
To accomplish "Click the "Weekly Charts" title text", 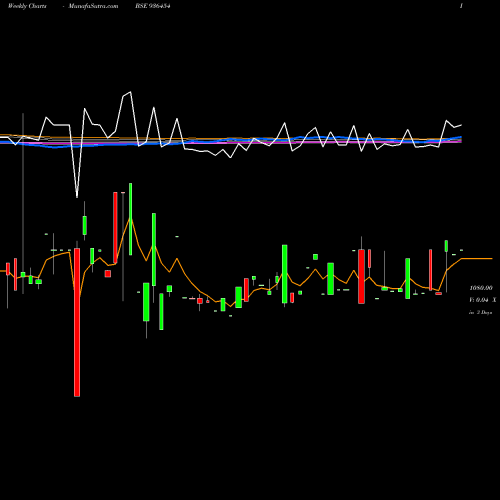I will pos(27,6).
